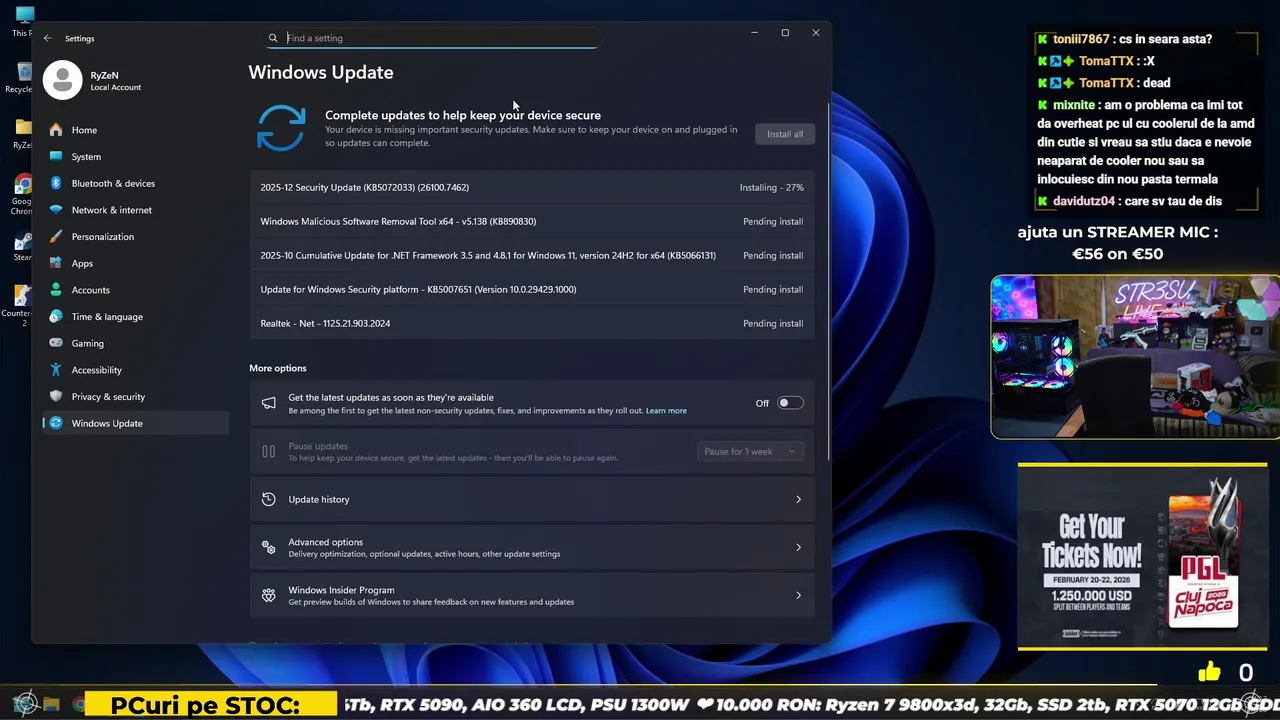Click the Update history clock icon
The width and height of the screenshot is (1280, 720).
coord(268,499)
